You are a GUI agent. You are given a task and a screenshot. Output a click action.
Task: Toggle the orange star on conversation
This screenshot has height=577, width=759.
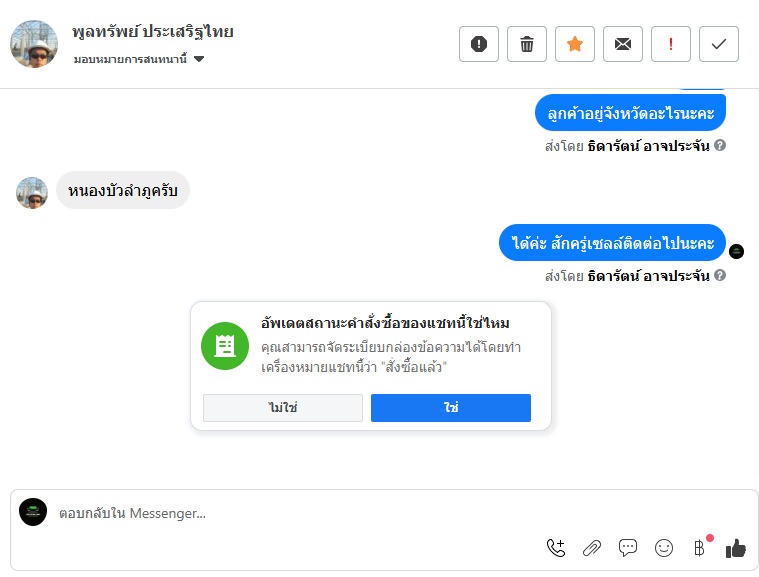[575, 44]
